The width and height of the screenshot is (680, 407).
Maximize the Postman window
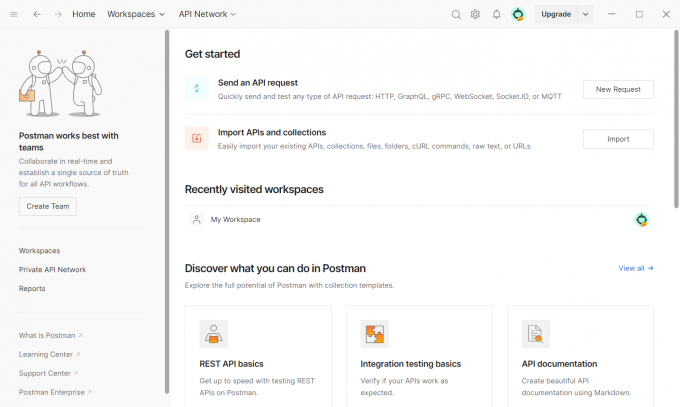coord(639,14)
